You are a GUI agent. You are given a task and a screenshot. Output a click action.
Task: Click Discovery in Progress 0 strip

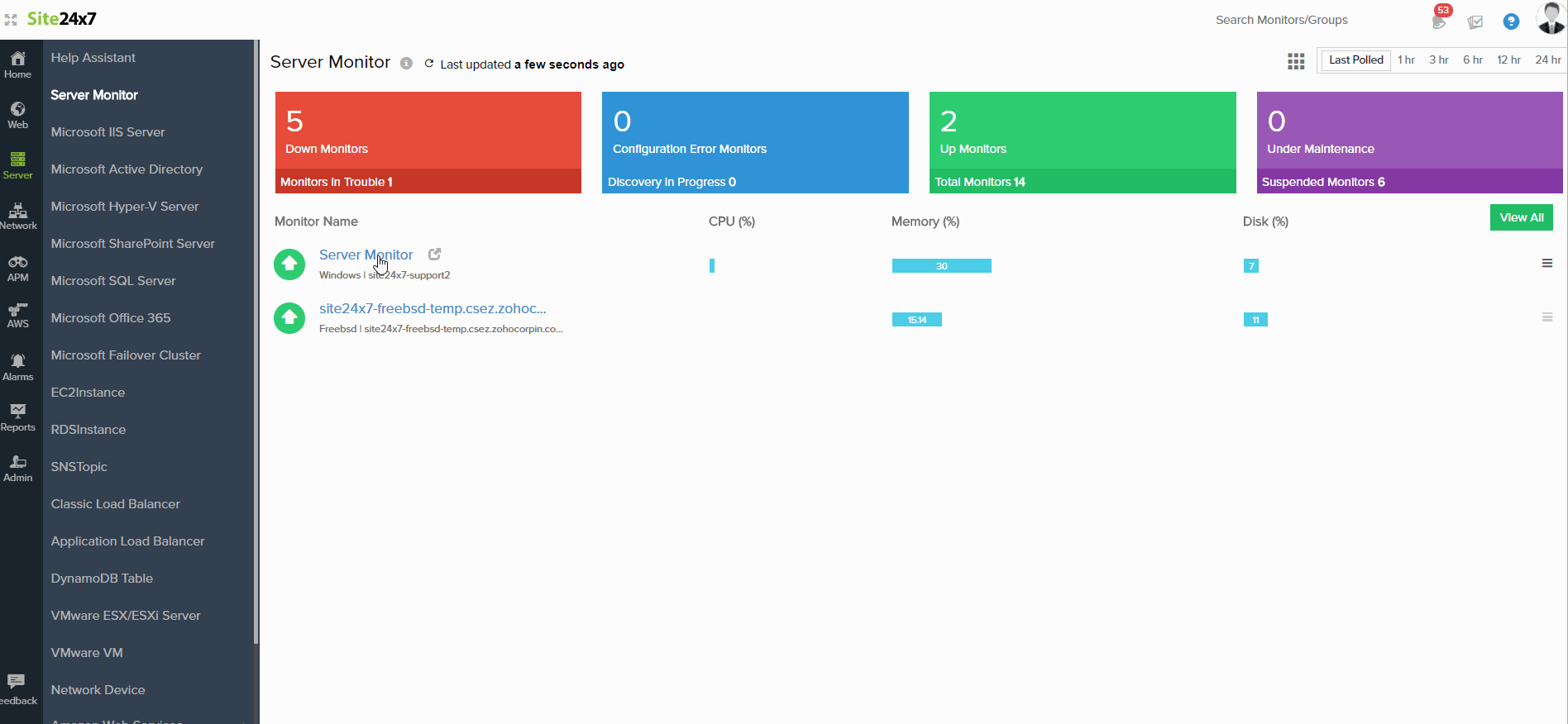[755, 182]
